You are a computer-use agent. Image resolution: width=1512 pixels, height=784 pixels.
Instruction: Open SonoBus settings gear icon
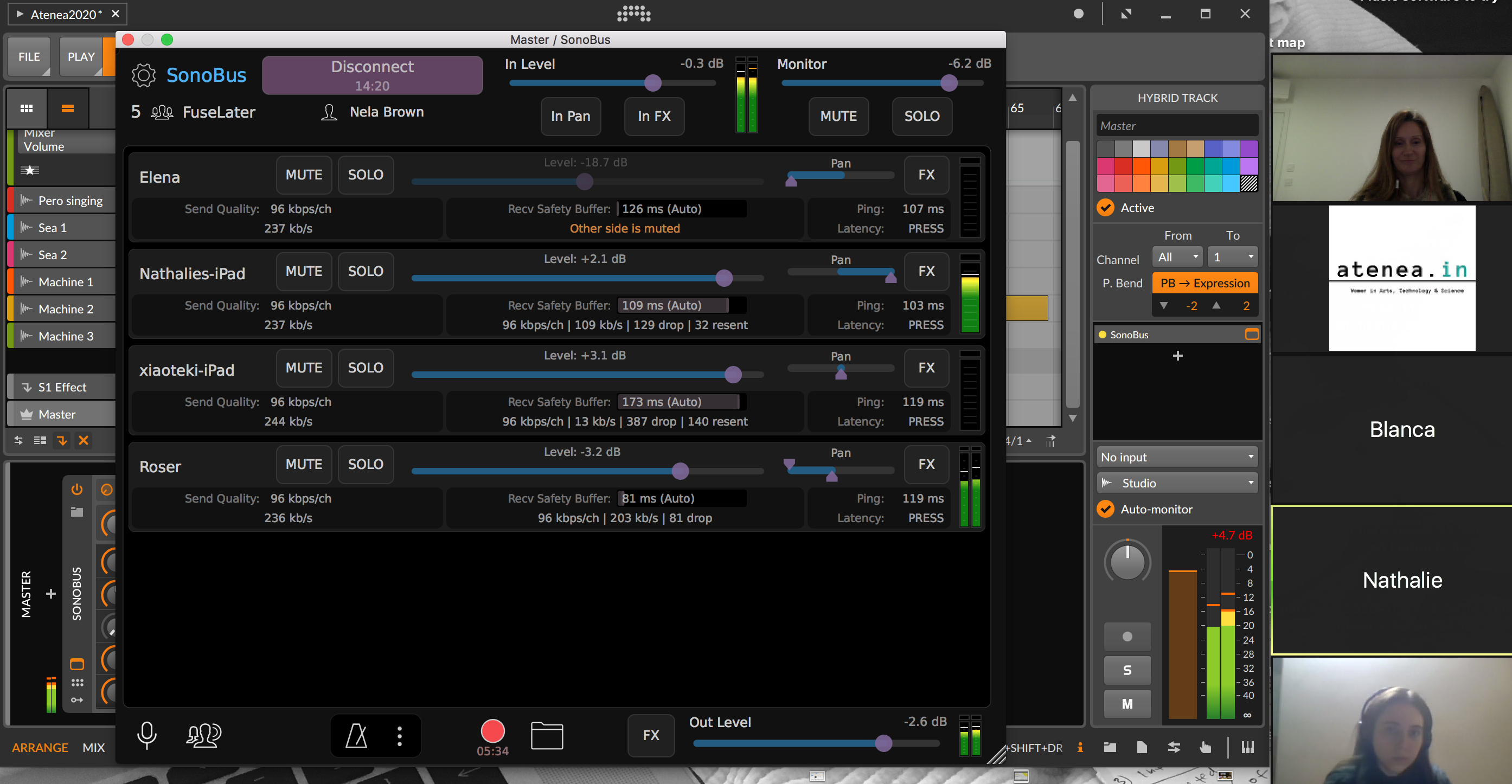point(143,75)
